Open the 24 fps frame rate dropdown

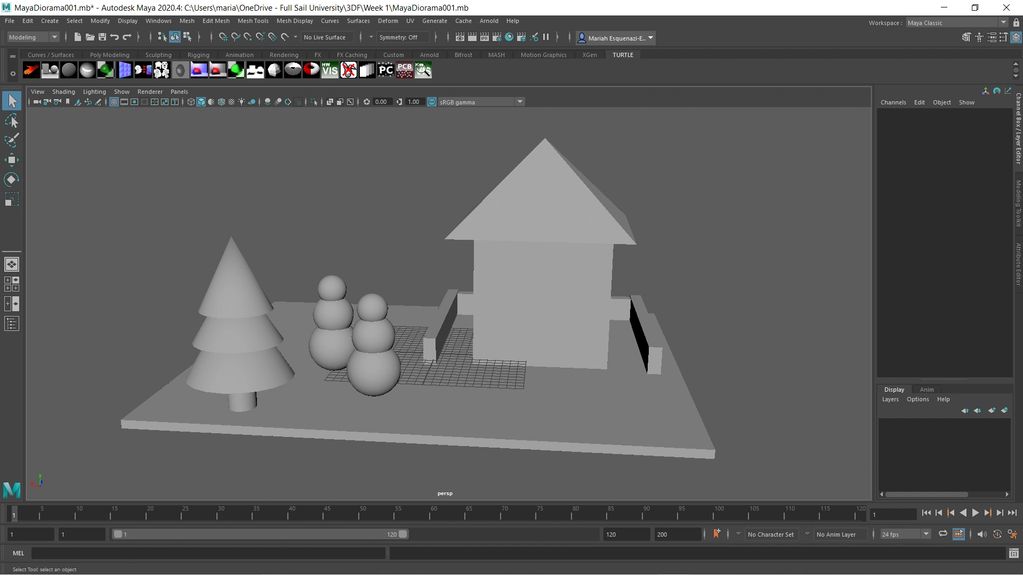904,534
